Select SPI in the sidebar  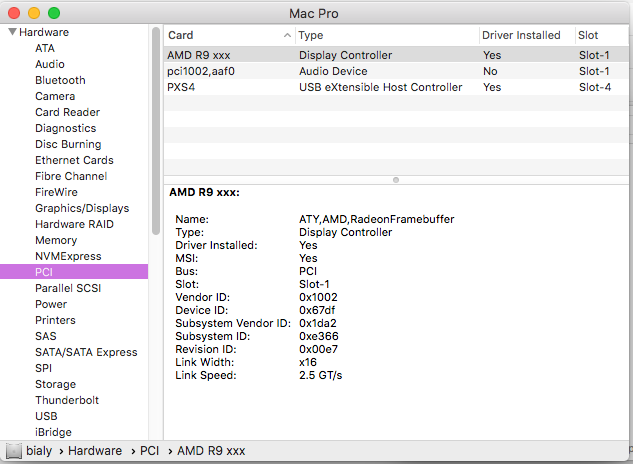[x=43, y=368]
